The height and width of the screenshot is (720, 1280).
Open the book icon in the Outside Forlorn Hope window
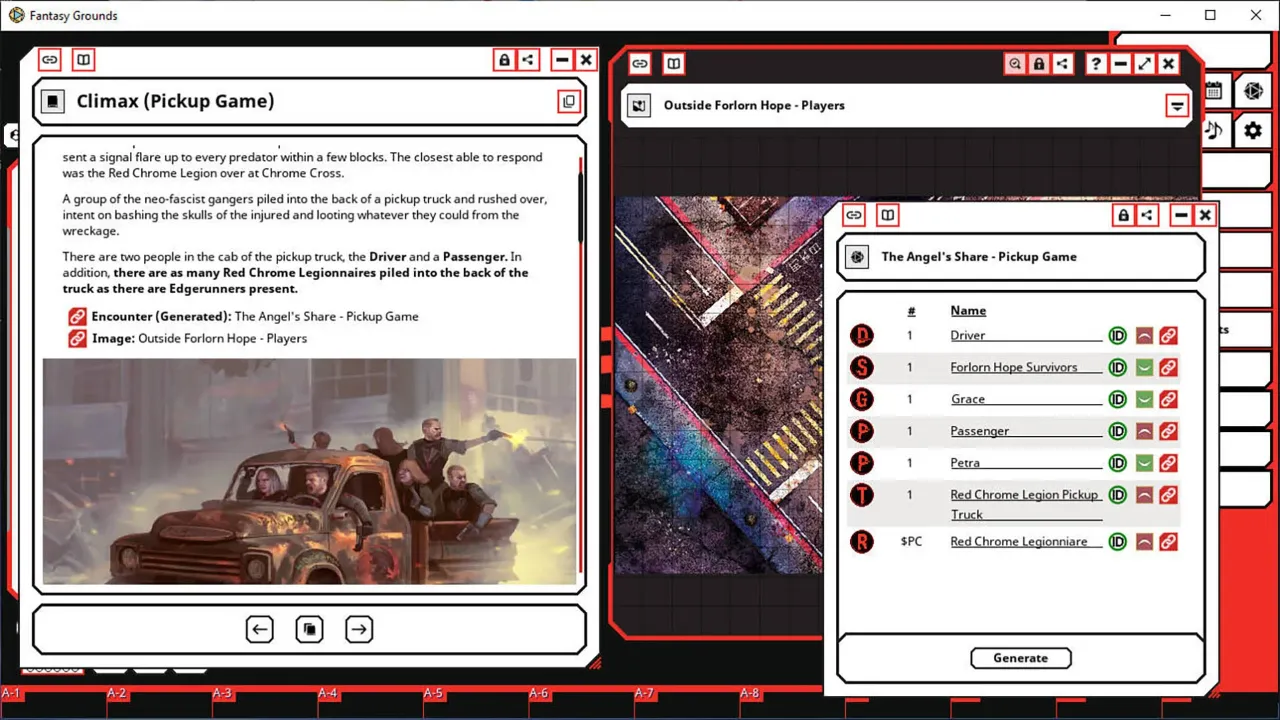point(675,64)
